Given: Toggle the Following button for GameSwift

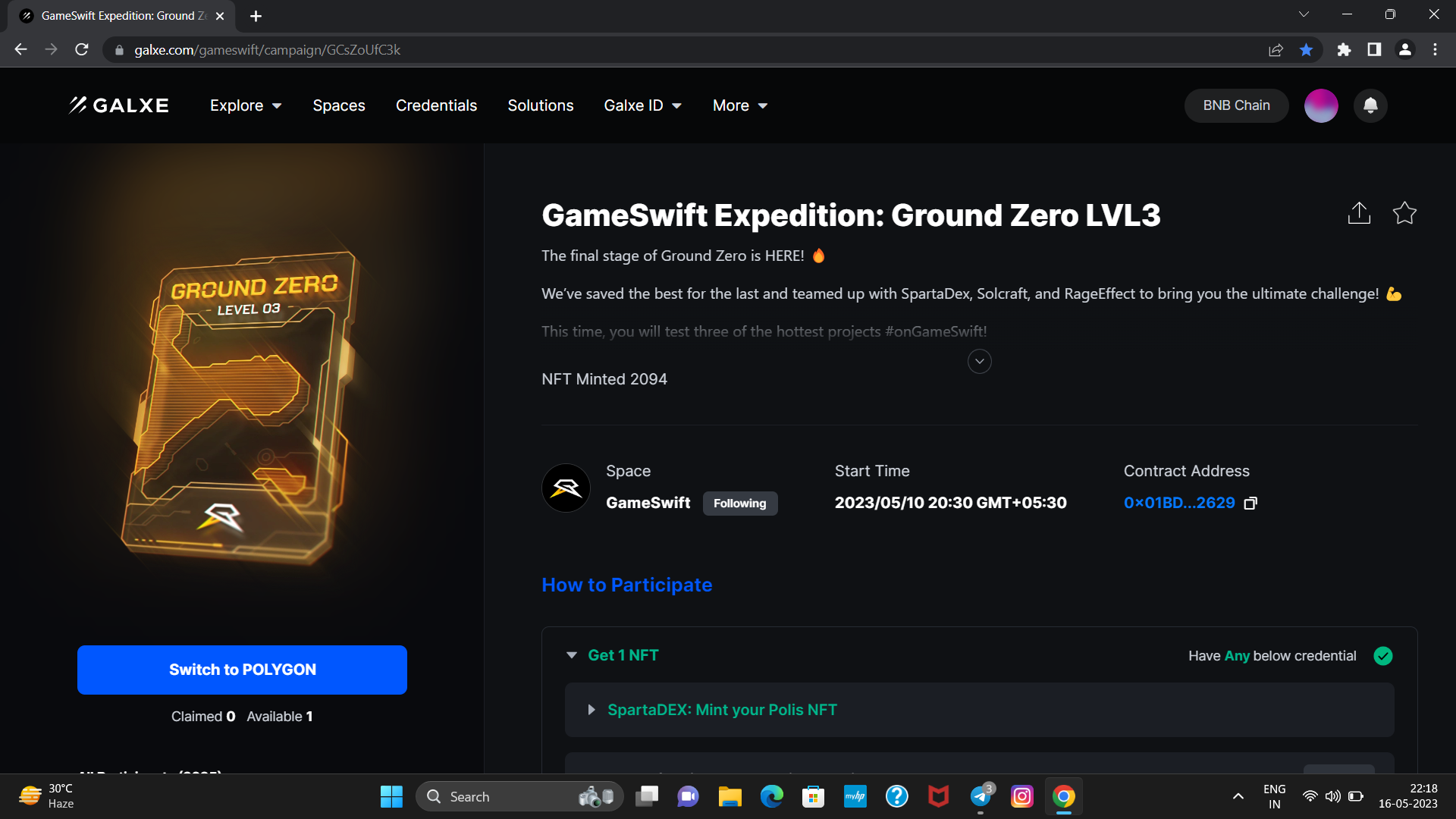Looking at the screenshot, I should (x=740, y=504).
